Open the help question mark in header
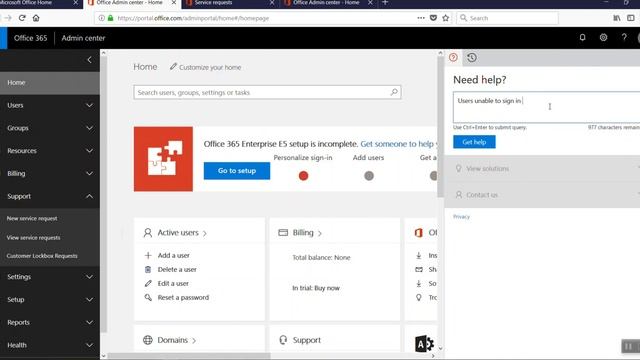This screenshot has width=640, height=360. tap(624, 38)
